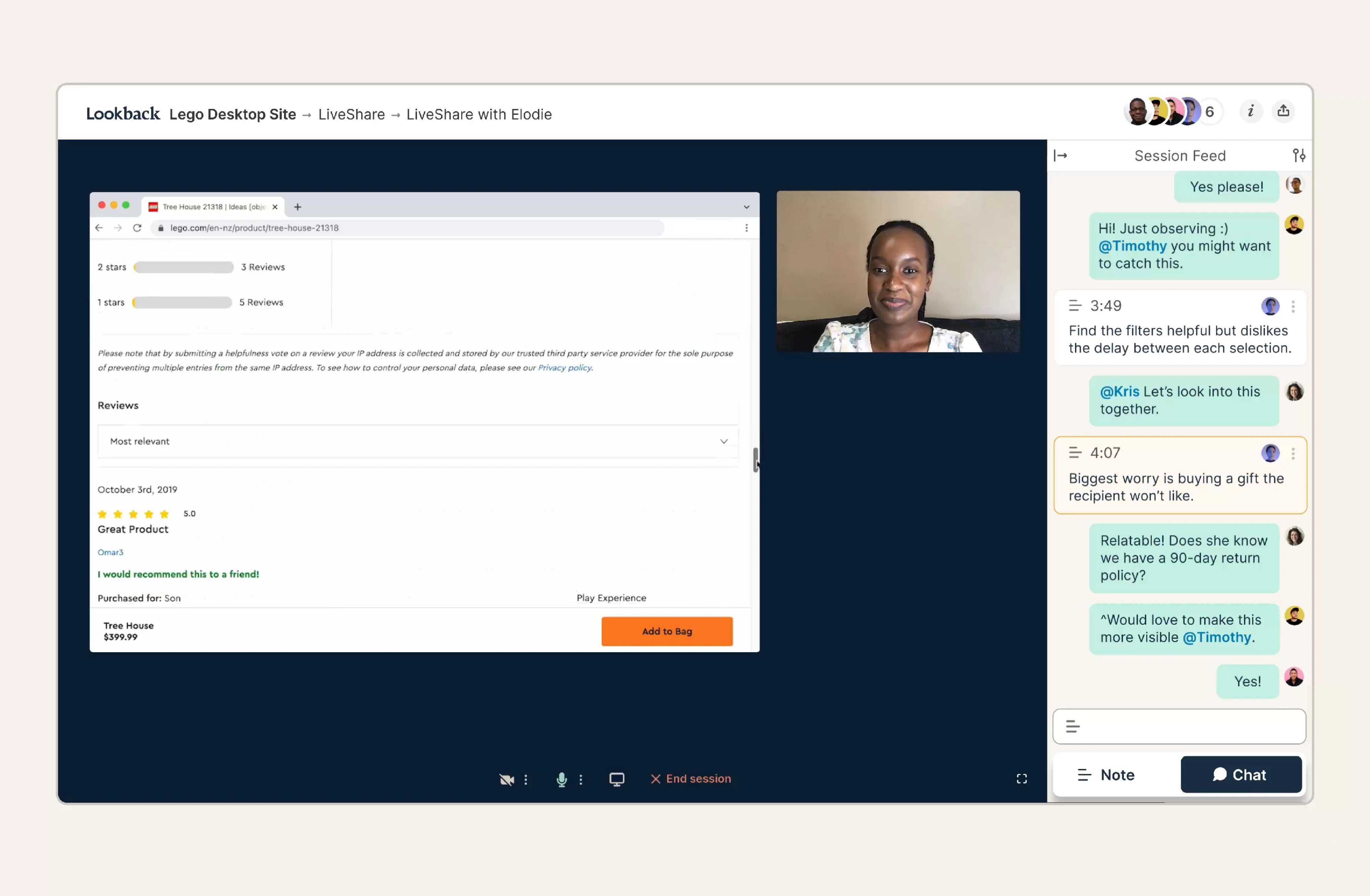Open the 4:07 note's options menu
This screenshot has height=896, width=1370.
[x=1294, y=453]
